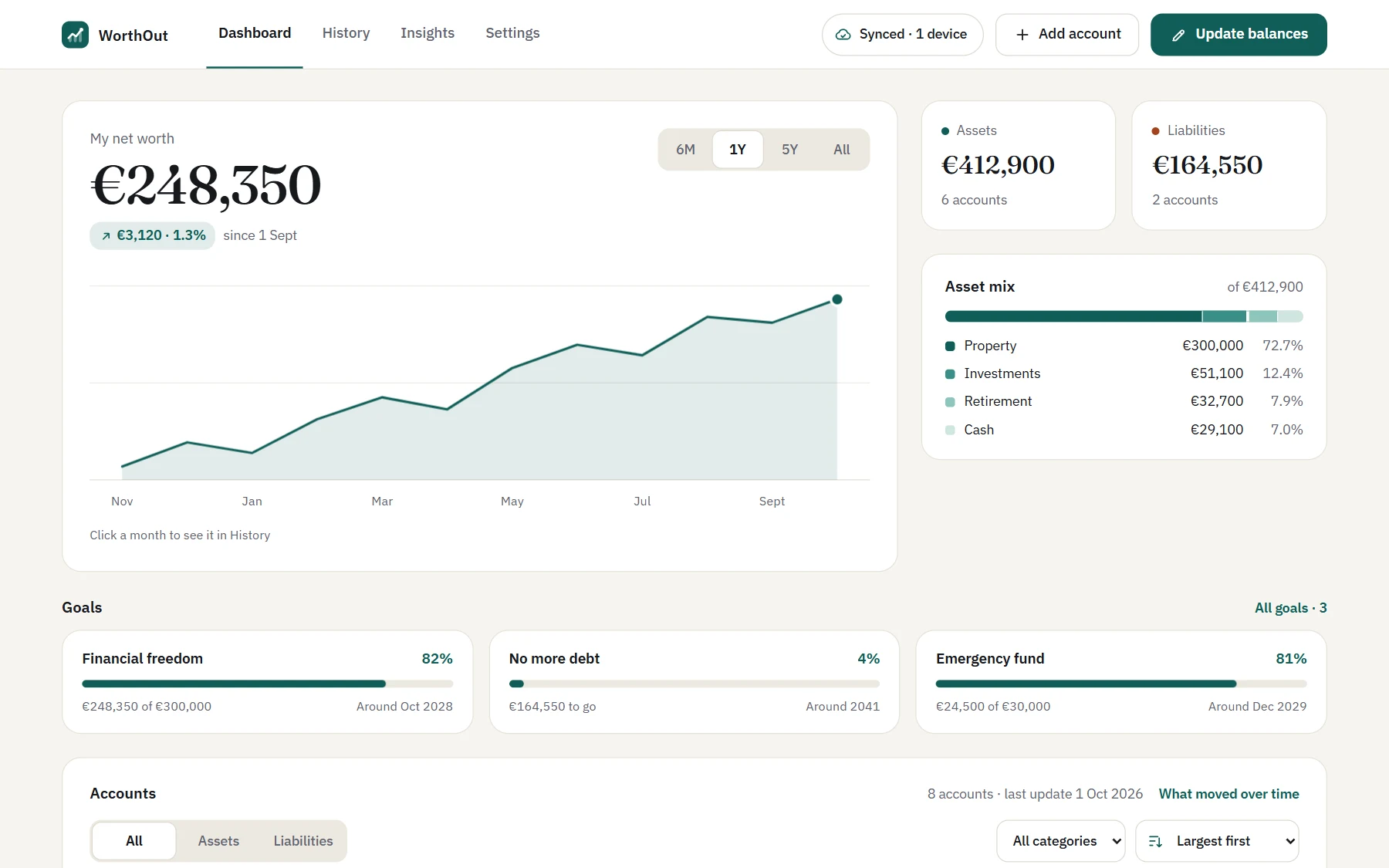Open the No more debt goal card
Screen dimensions: 1389x868
694,682
